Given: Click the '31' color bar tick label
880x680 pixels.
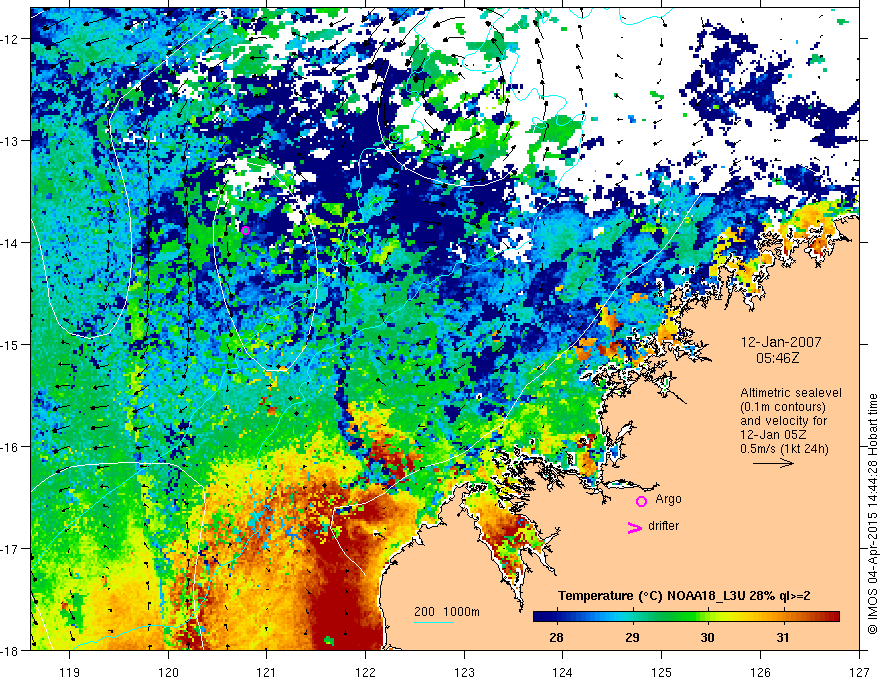Looking at the screenshot, I should pos(783,637).
